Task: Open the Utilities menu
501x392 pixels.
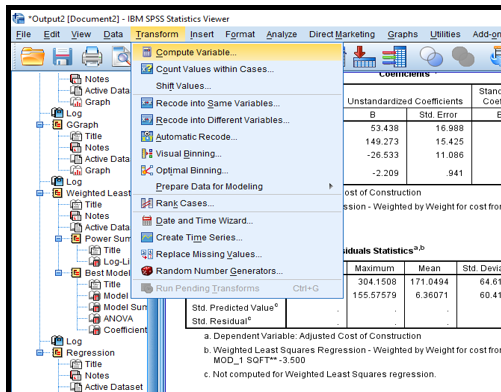Action: tap(445, 34)
